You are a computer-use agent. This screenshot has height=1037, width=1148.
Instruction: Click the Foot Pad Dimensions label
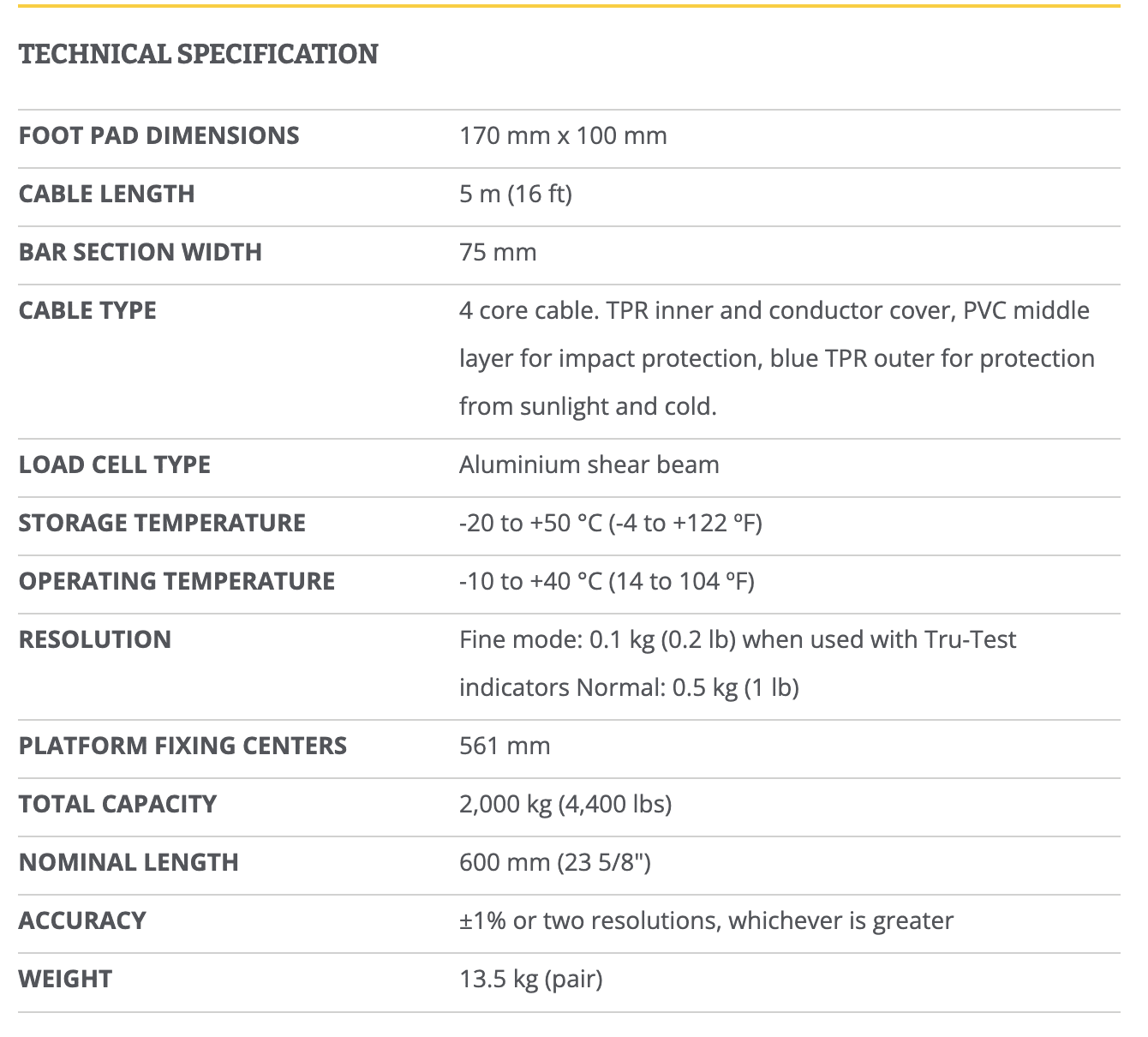(159, 135)
